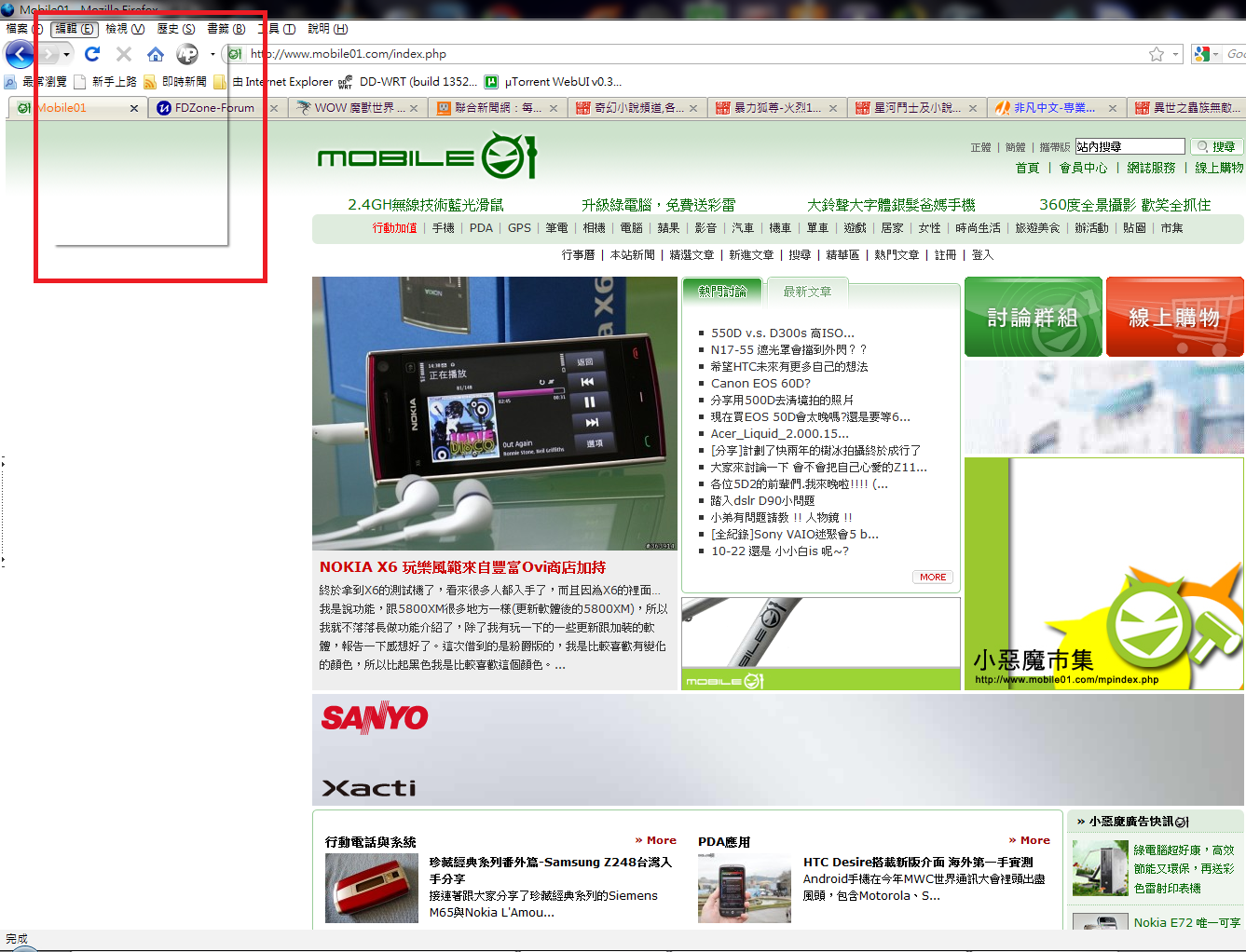This screenshot has height=952, width=1246.
Task: Click the browser Back arrow button
Action: [x=20, y=54]
